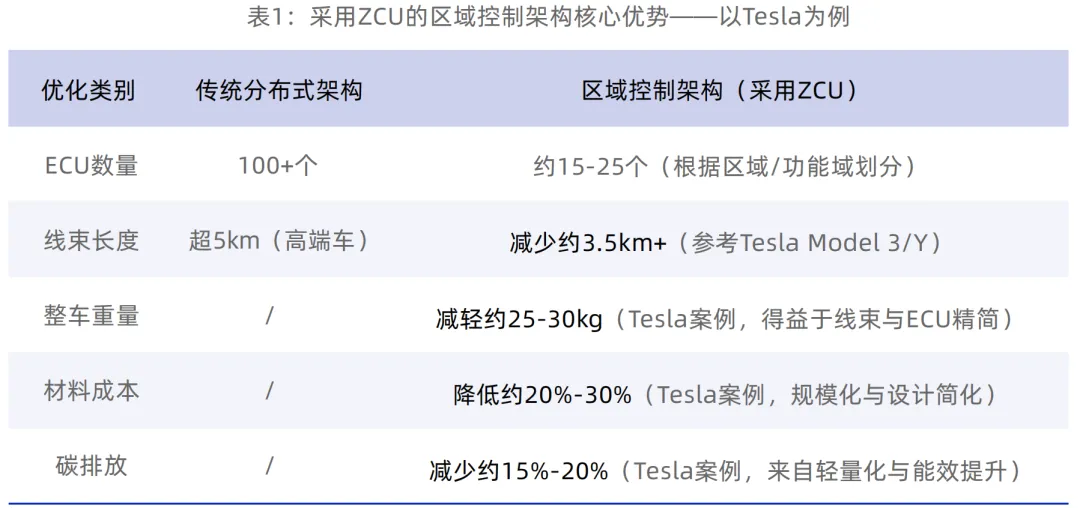Click the slash in the 材料成本 row
This screenshot has width=1080, height=508.
tap(269, 391)
